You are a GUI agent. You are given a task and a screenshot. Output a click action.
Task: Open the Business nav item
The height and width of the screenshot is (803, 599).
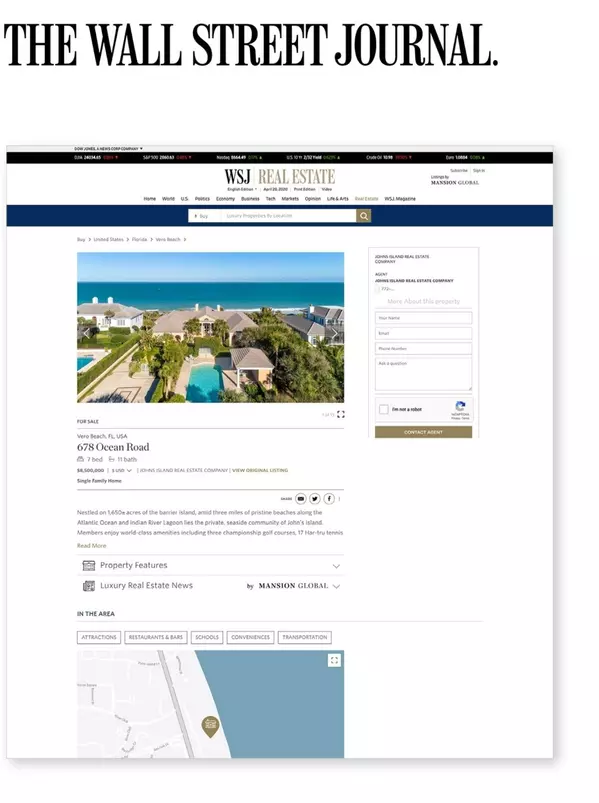pos(250,199)
